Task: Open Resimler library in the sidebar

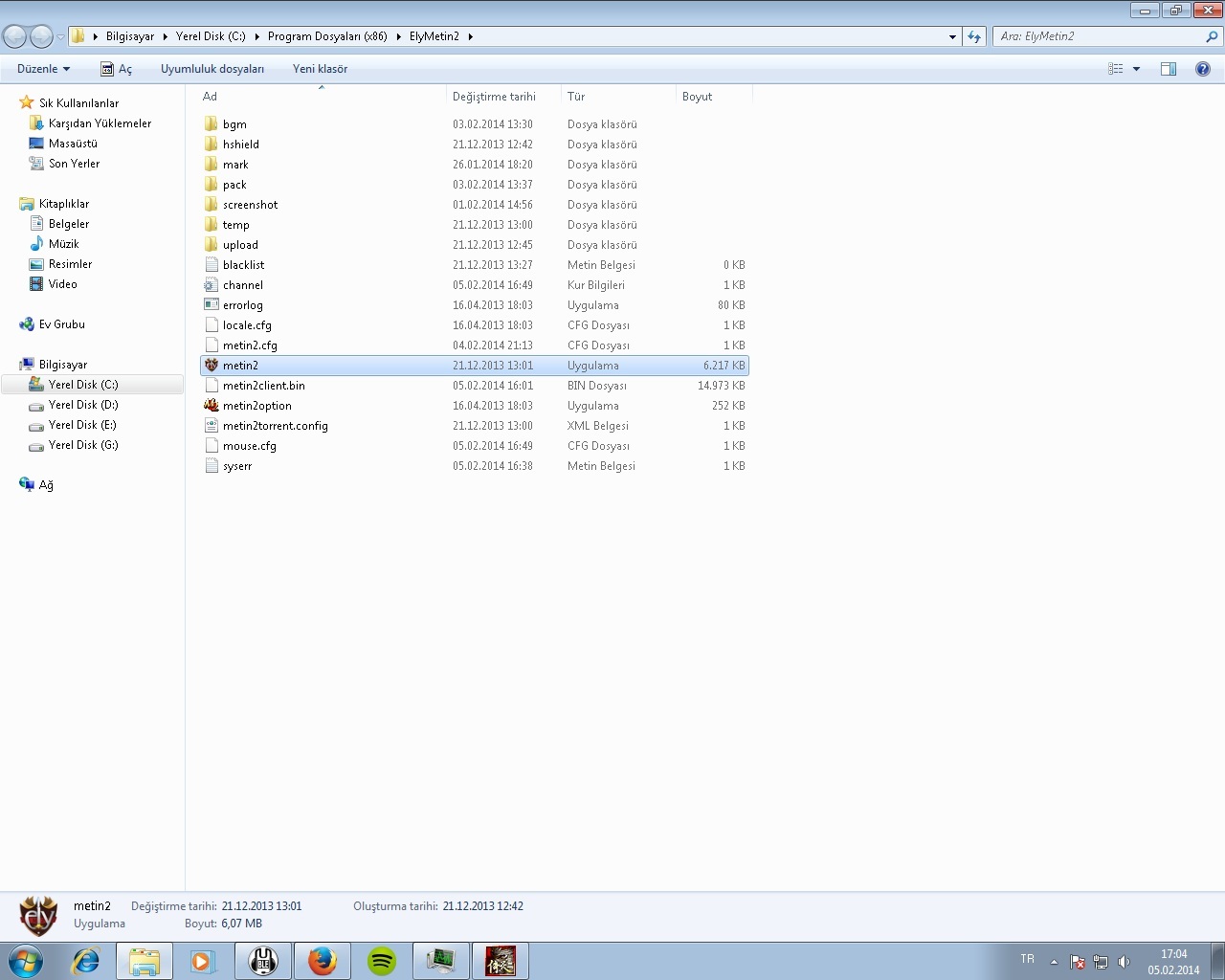Action: coord(71,264)
